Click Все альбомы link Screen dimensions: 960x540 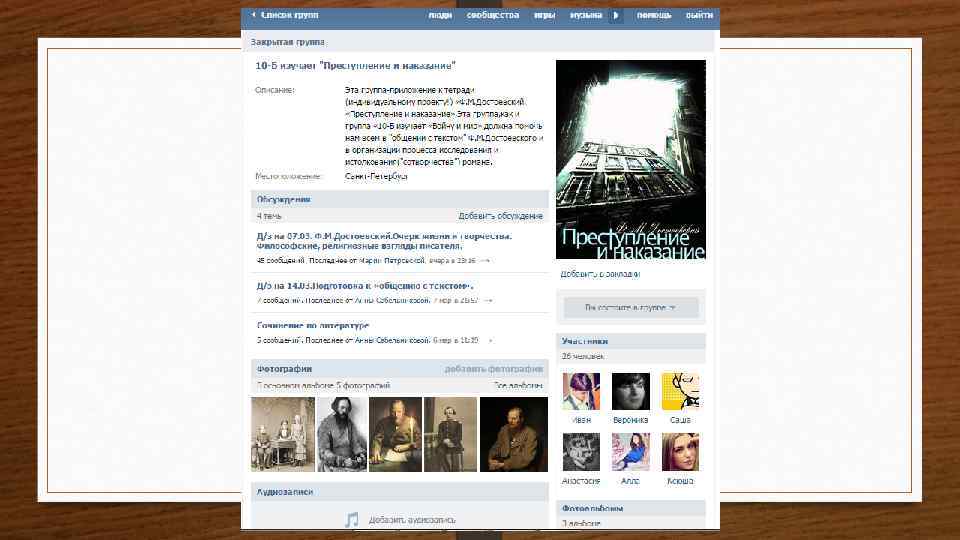pyautogui.click(x=518, y=386)
